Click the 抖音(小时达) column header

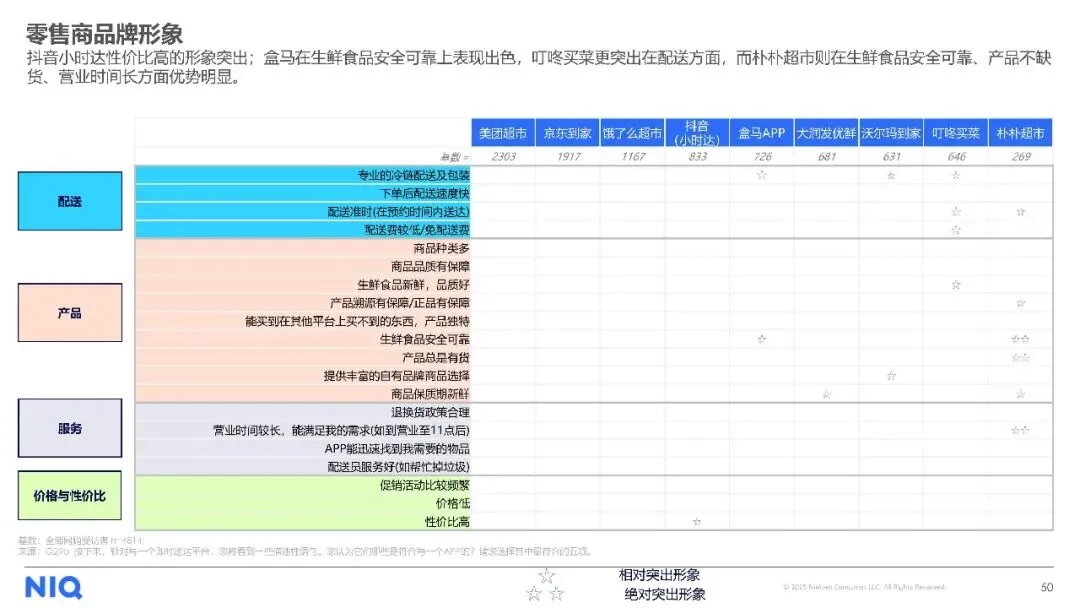coord(697,133)
